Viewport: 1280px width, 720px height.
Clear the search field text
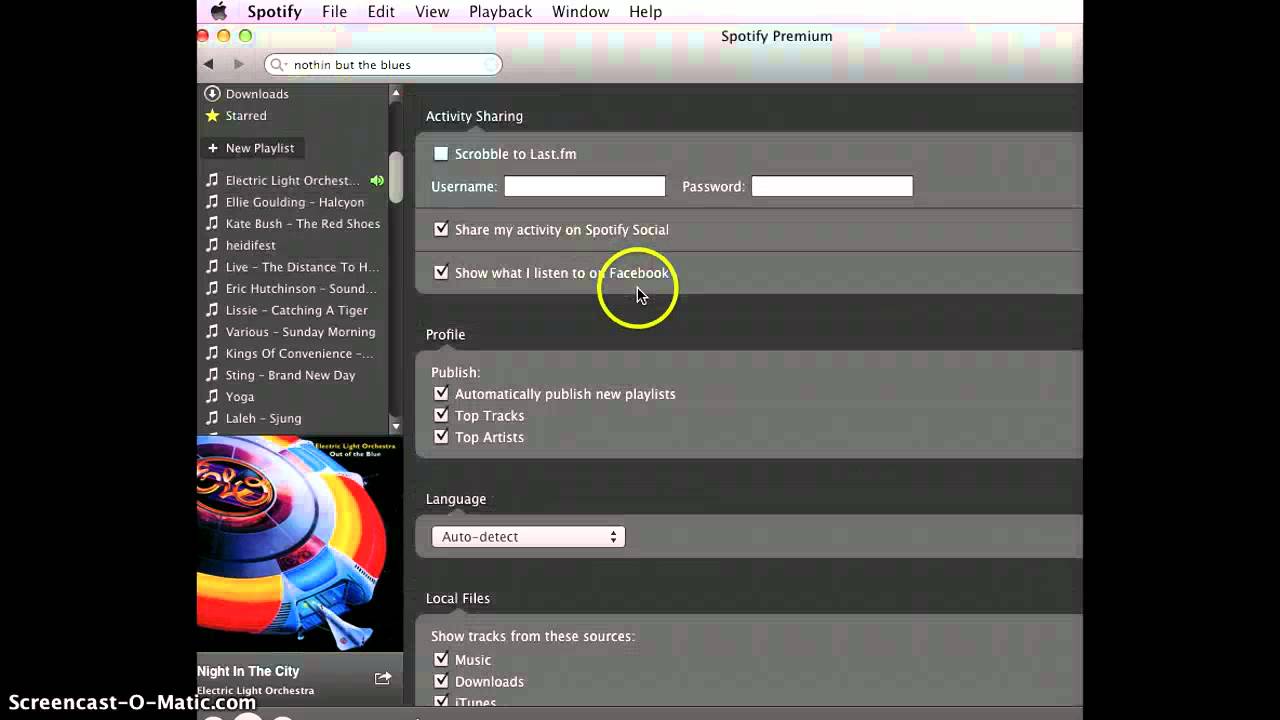click(x=491, y=65)
